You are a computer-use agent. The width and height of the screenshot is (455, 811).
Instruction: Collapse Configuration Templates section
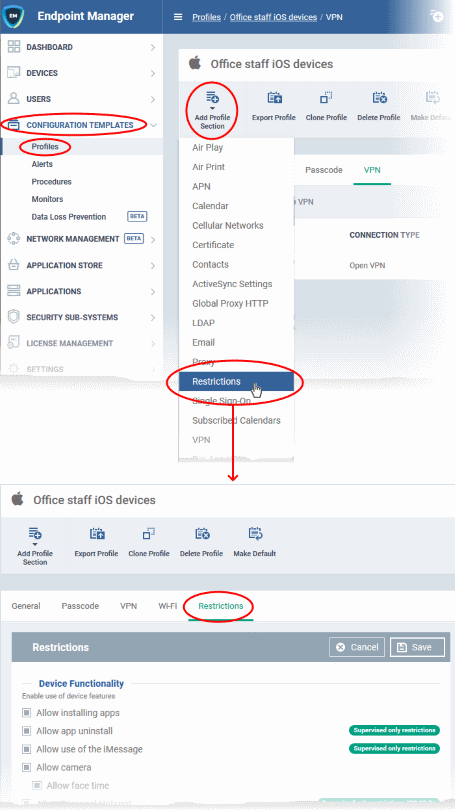click(x=154, y=125)
